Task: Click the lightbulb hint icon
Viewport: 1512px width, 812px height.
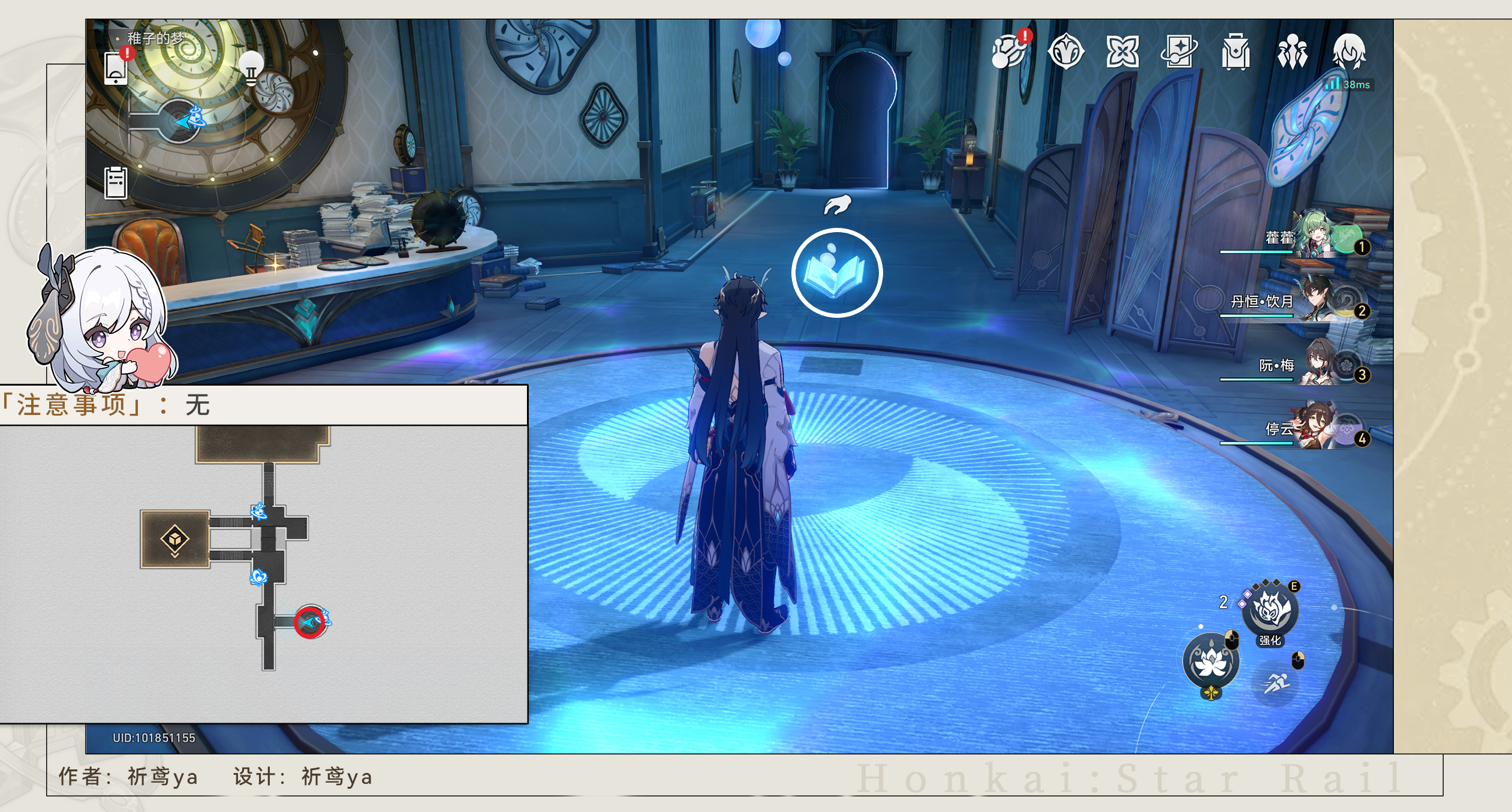Action: pos(251,68)
